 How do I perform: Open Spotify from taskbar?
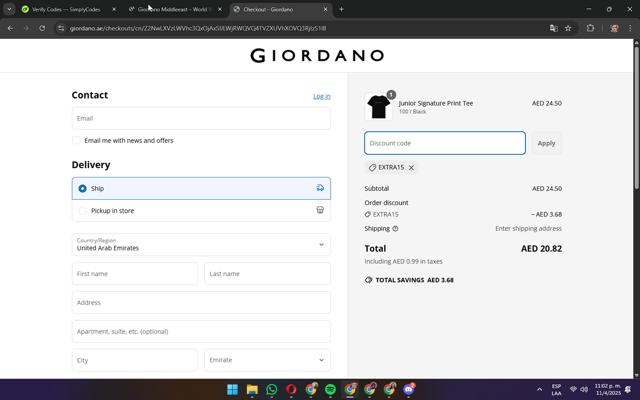[330, 389]
